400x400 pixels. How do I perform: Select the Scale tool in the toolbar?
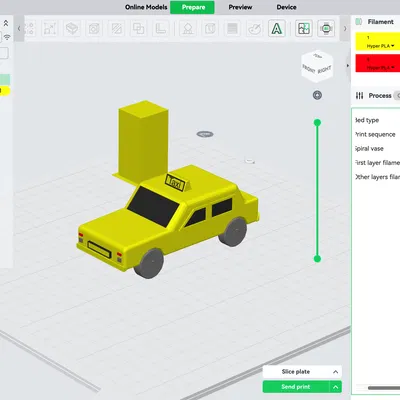50,29
